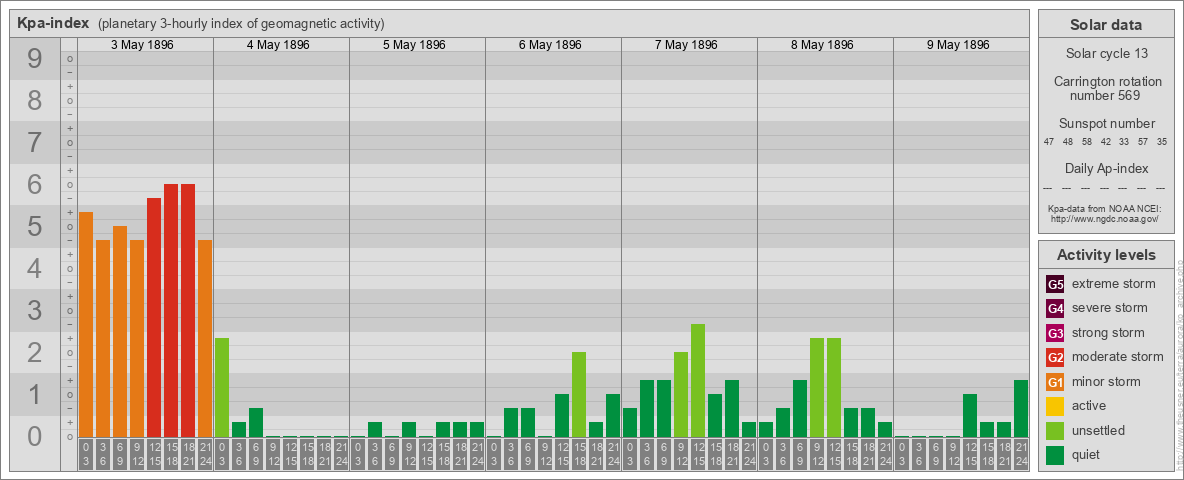Click the G1 minor storm badge

click(1055, 381)
